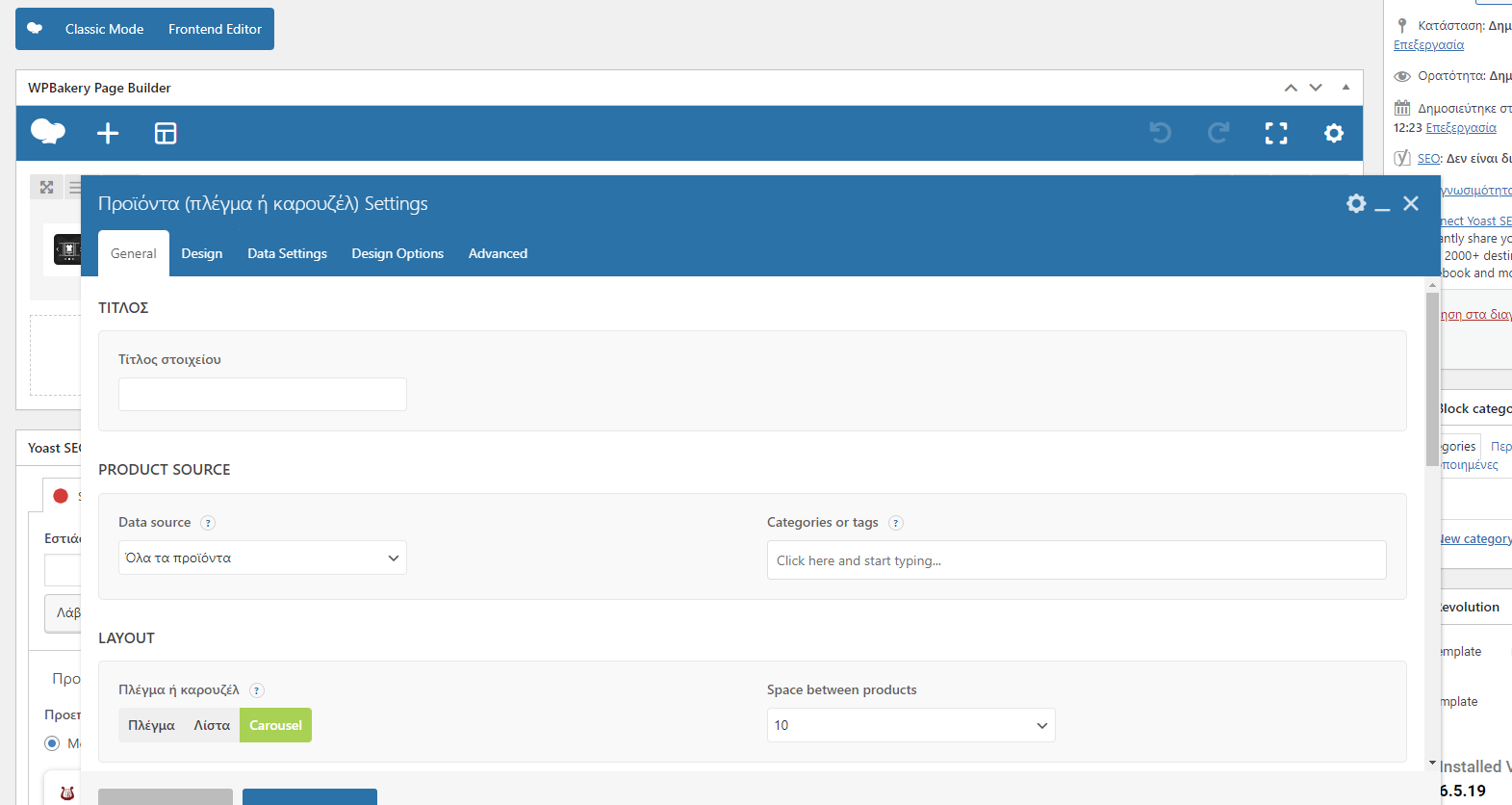Click the Yoast SEO status icon
This screenshot has width=1512, height=805.
click(1402, 158)
